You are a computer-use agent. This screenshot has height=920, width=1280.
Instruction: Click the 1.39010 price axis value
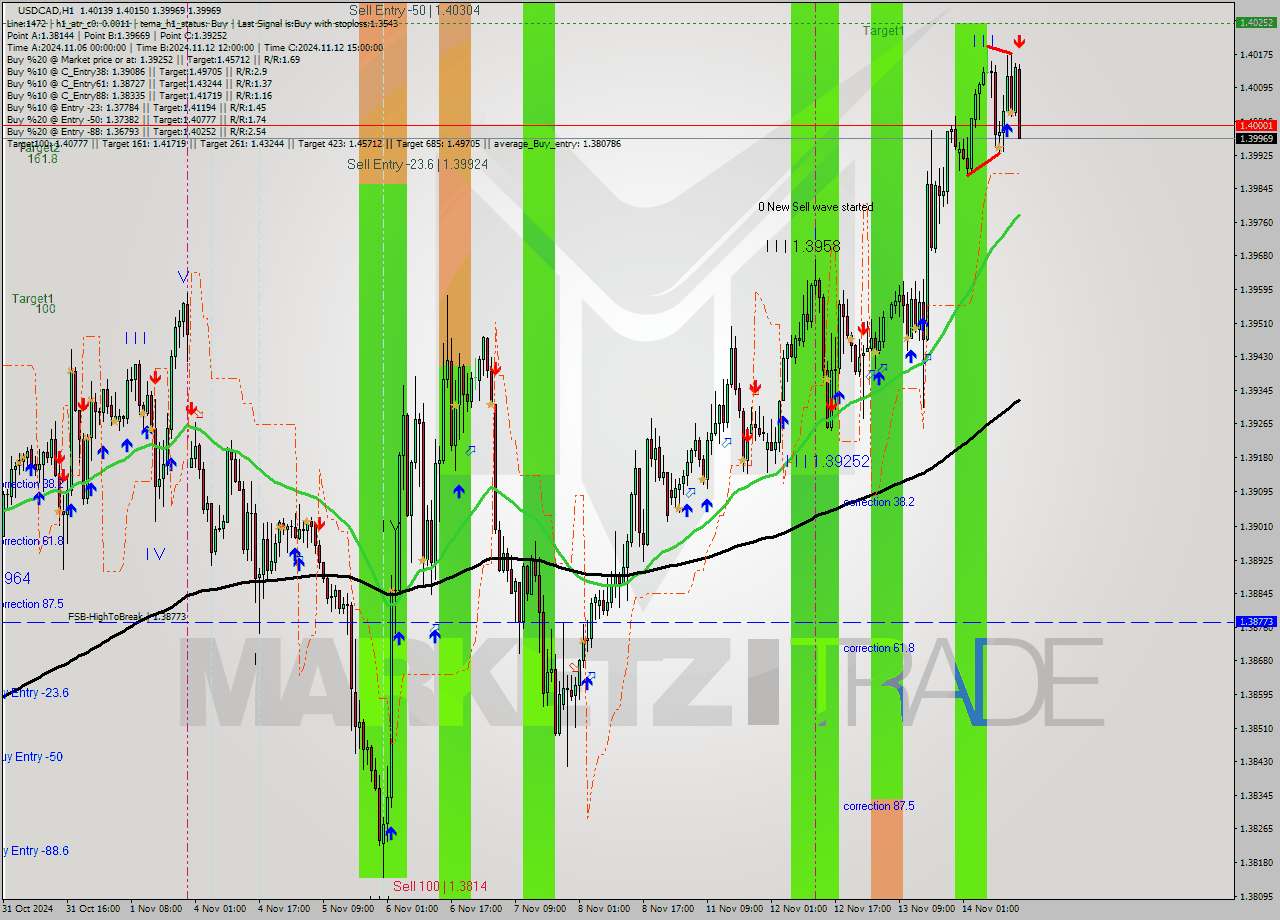1255,526
